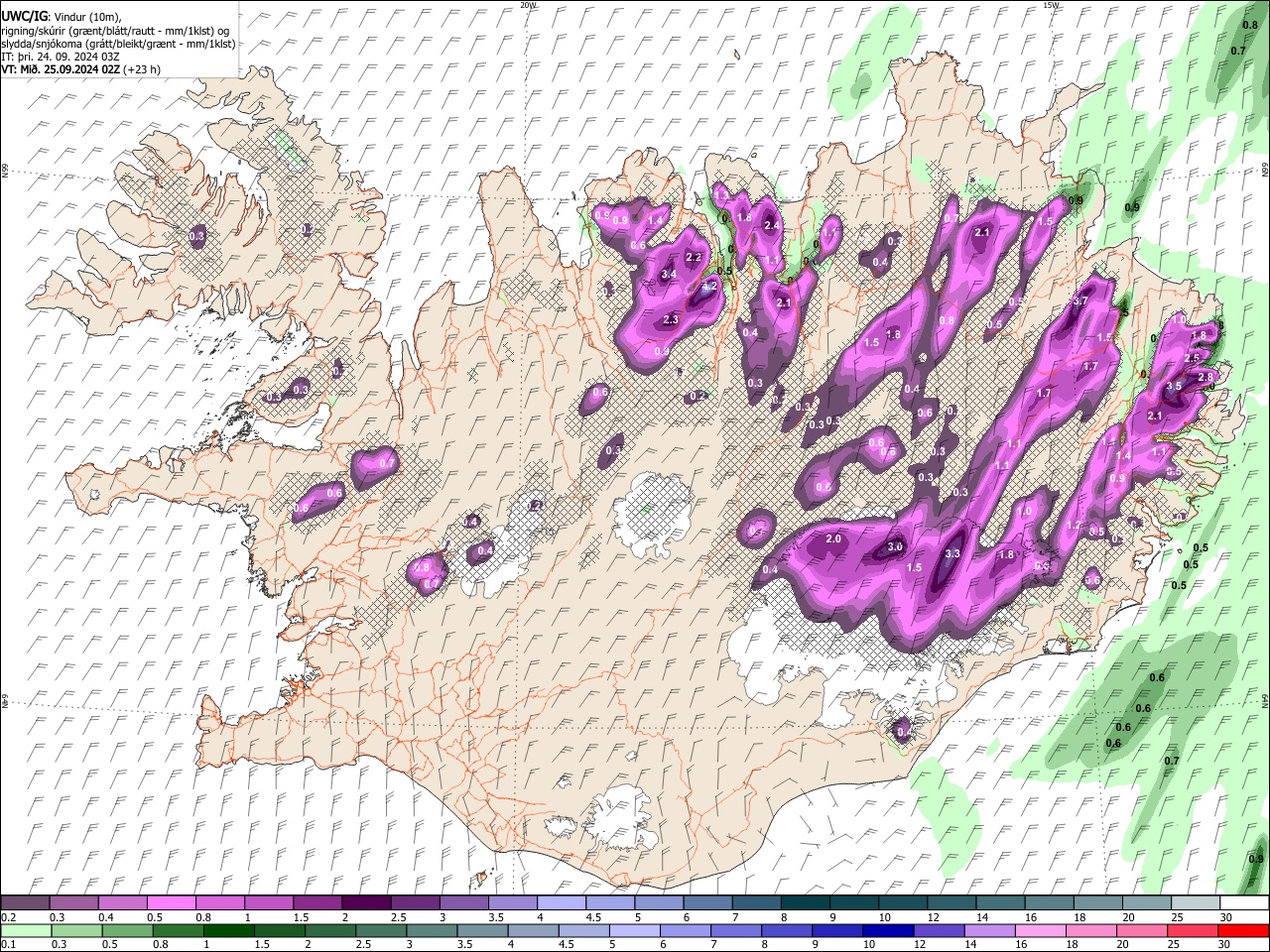Click the 3.0 snowfall value on the map
Viewport: 1270px width, 952px height.
click(x=895, y=546)
